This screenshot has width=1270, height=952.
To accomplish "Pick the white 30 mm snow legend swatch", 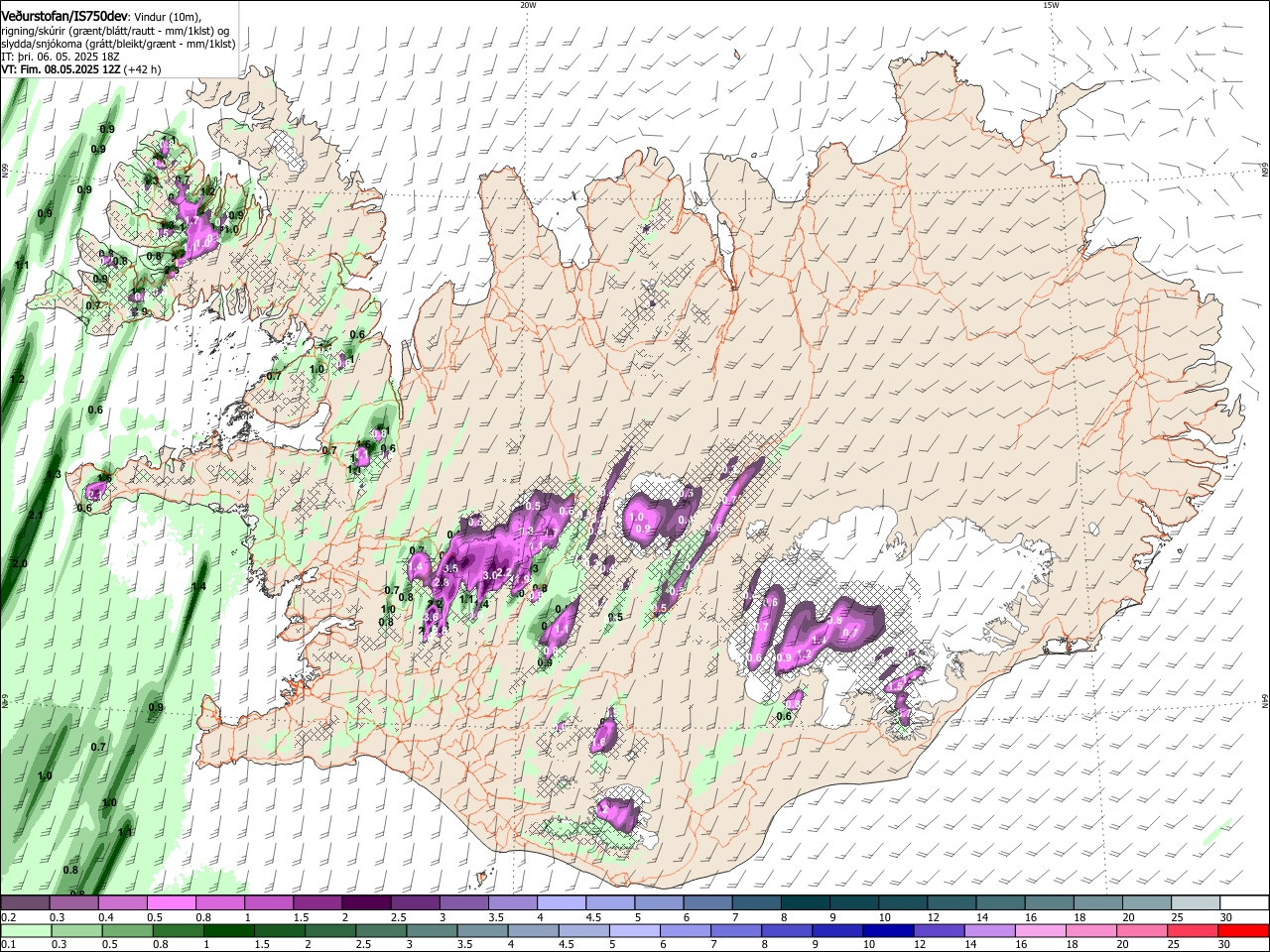I will click(x=1244, y=902).
